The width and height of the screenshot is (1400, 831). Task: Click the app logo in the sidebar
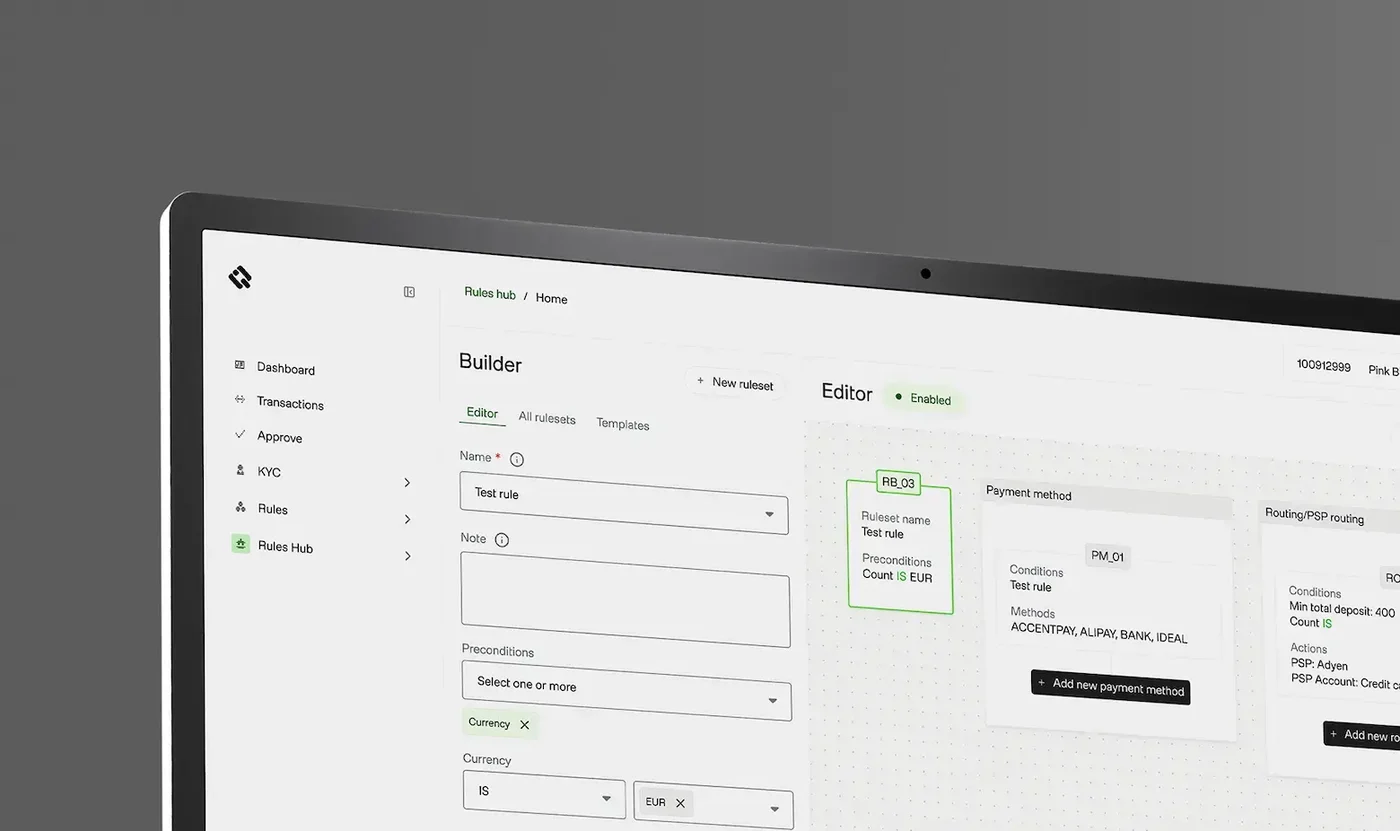tap(240, 277)
